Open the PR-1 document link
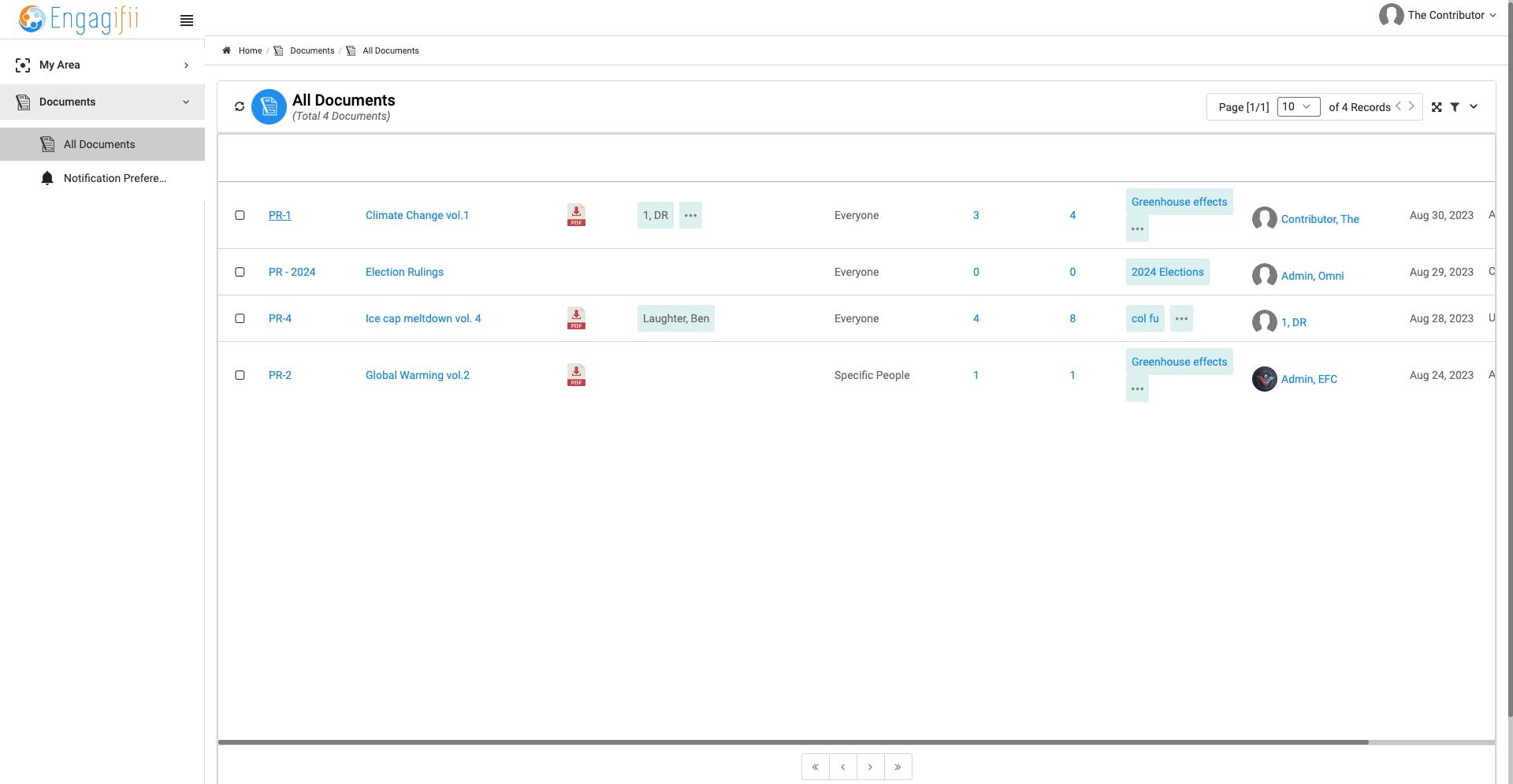The image size is (1513, 784). coord(280,215)
